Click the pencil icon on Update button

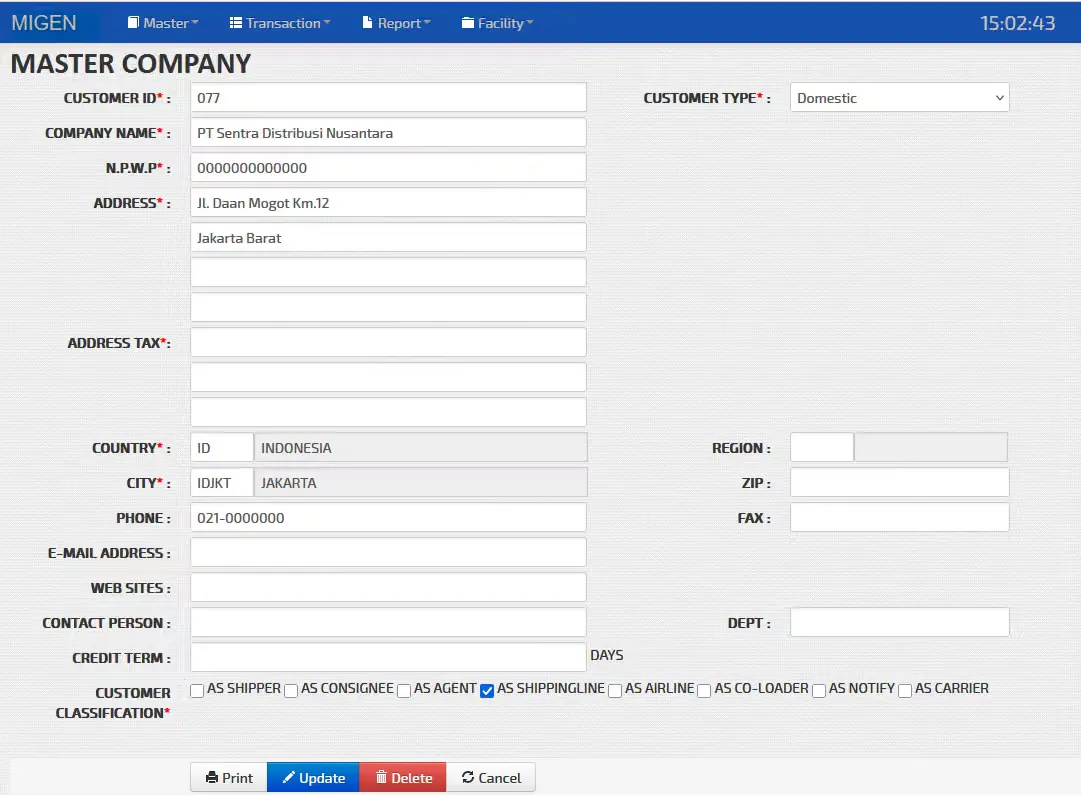click(289, 777)
